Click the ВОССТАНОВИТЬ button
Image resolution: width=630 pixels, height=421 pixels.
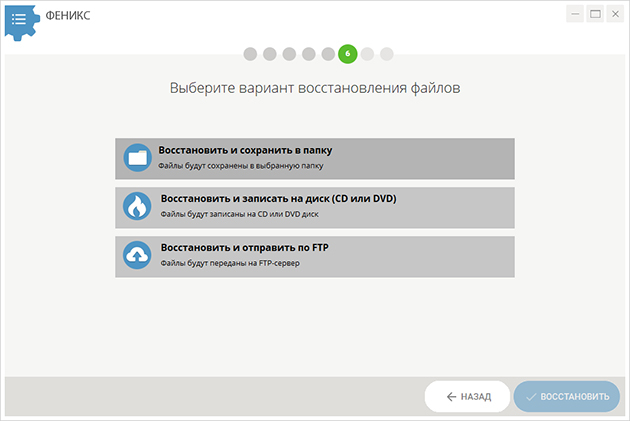coord(567,396)
